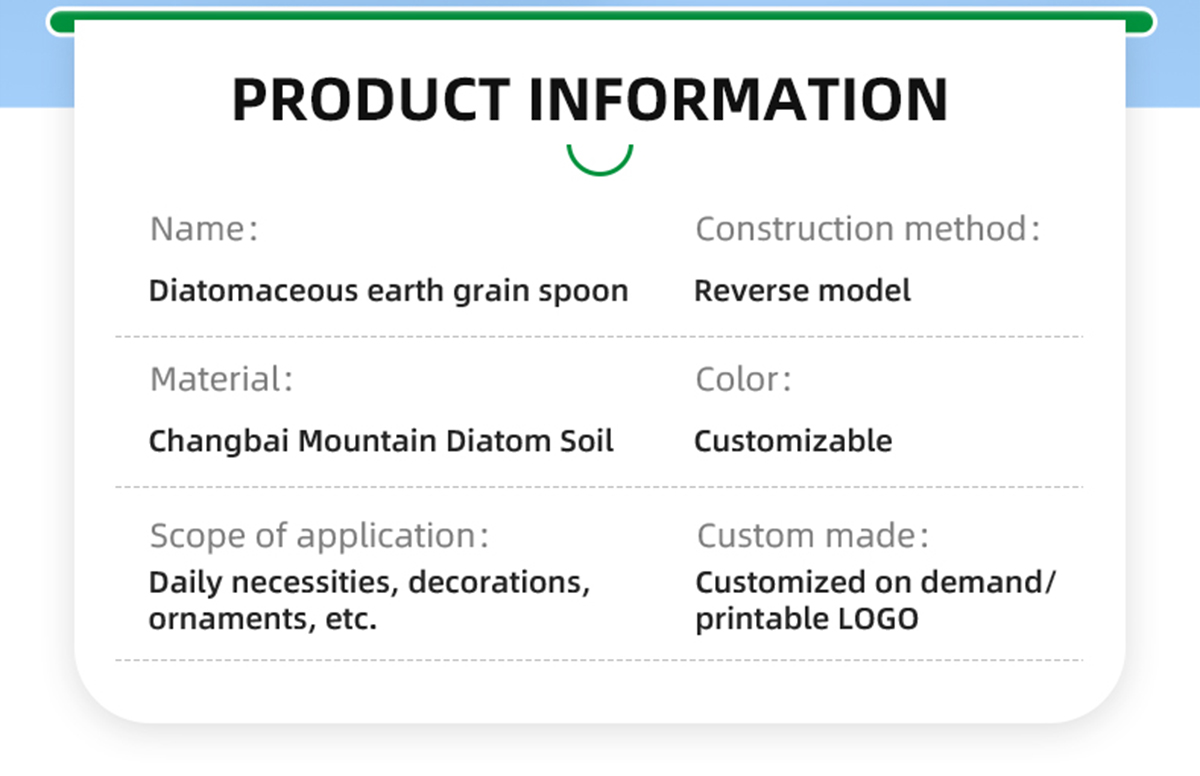Click the word PRODUCT in the title
This screenshot has height=776, width=1200.
click(371, 99)
